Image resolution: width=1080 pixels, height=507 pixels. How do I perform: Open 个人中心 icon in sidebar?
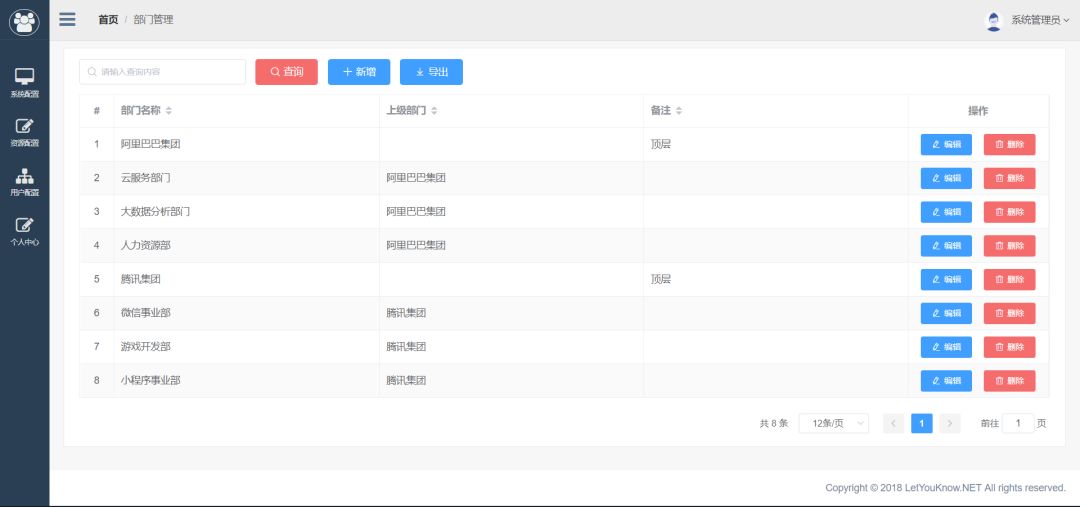tap(24, 225)
